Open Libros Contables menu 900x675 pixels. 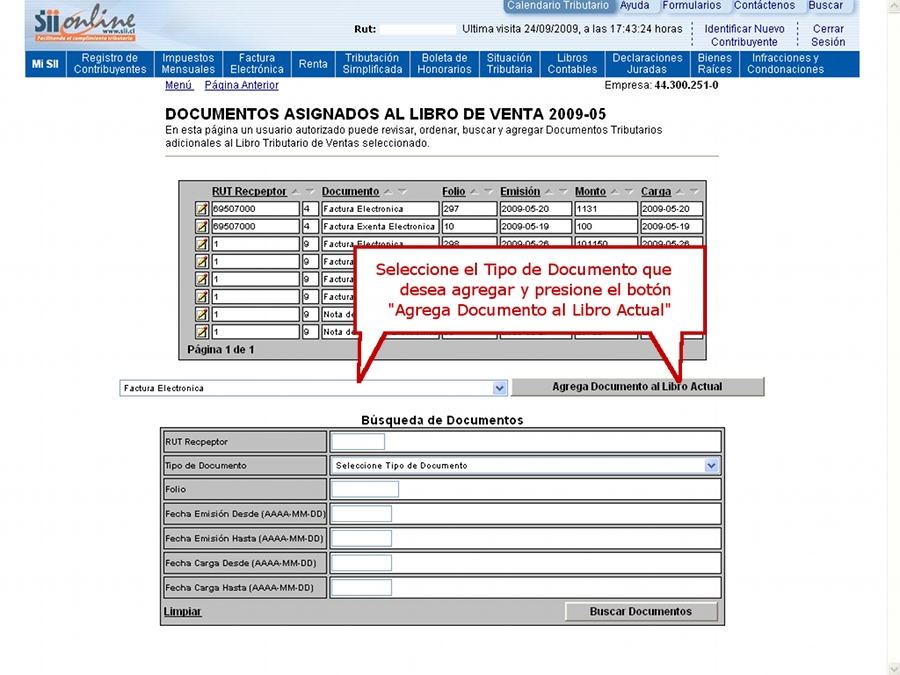click(572, 64)
